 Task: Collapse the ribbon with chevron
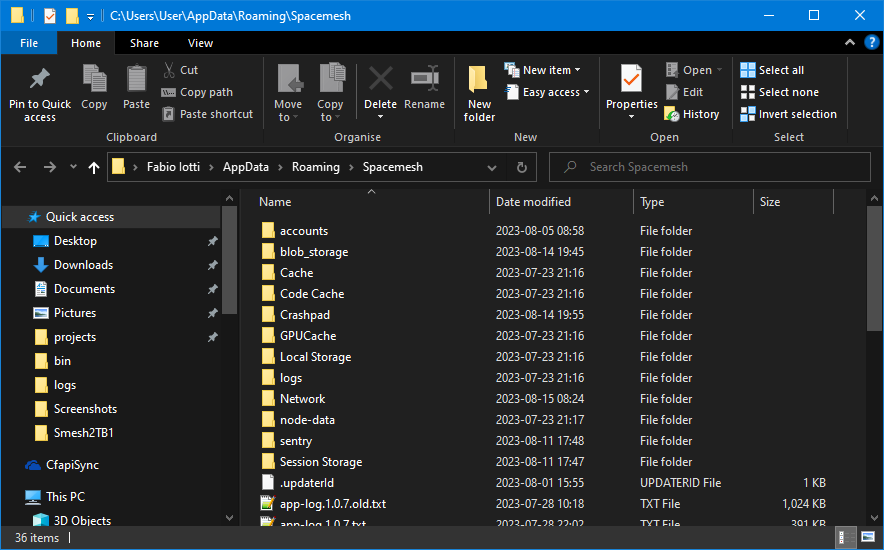[850, 43]
